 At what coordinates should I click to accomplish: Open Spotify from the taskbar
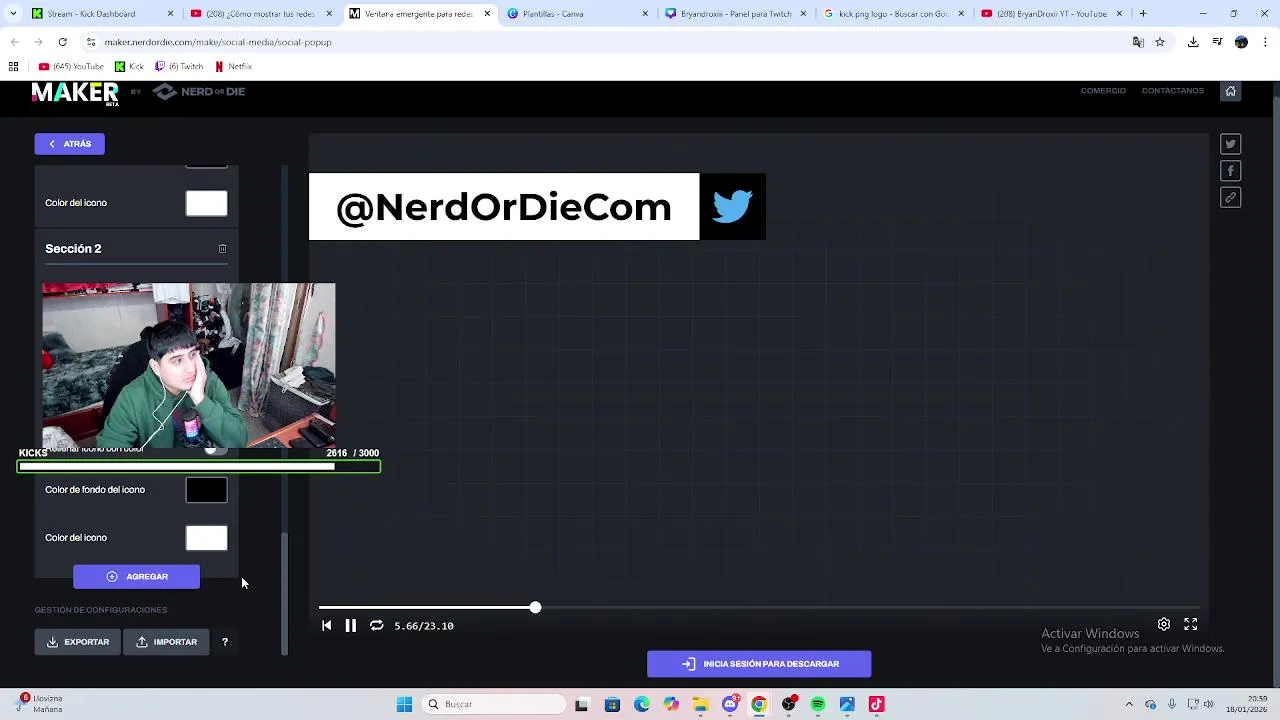click(x=818, y=704)
